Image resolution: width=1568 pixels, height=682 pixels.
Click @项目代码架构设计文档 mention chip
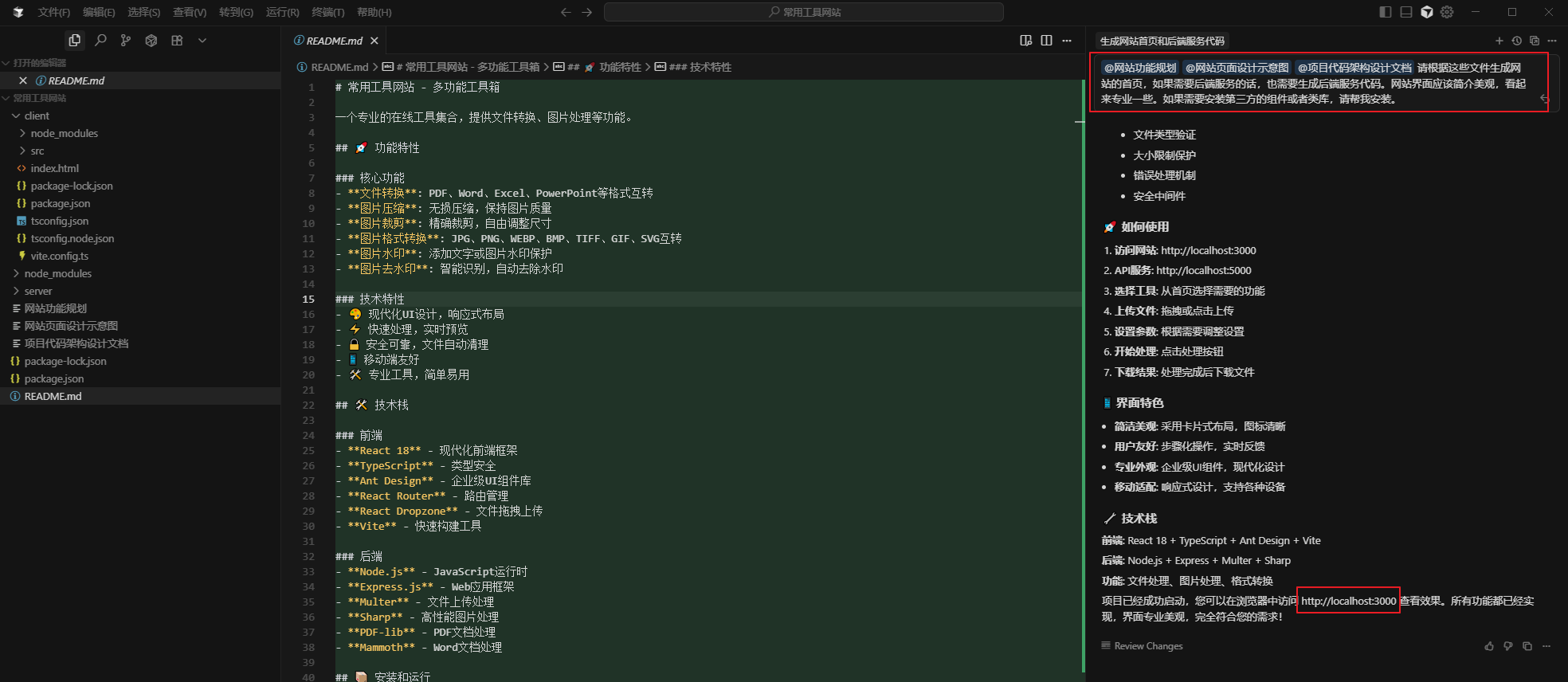point(1354,68)
